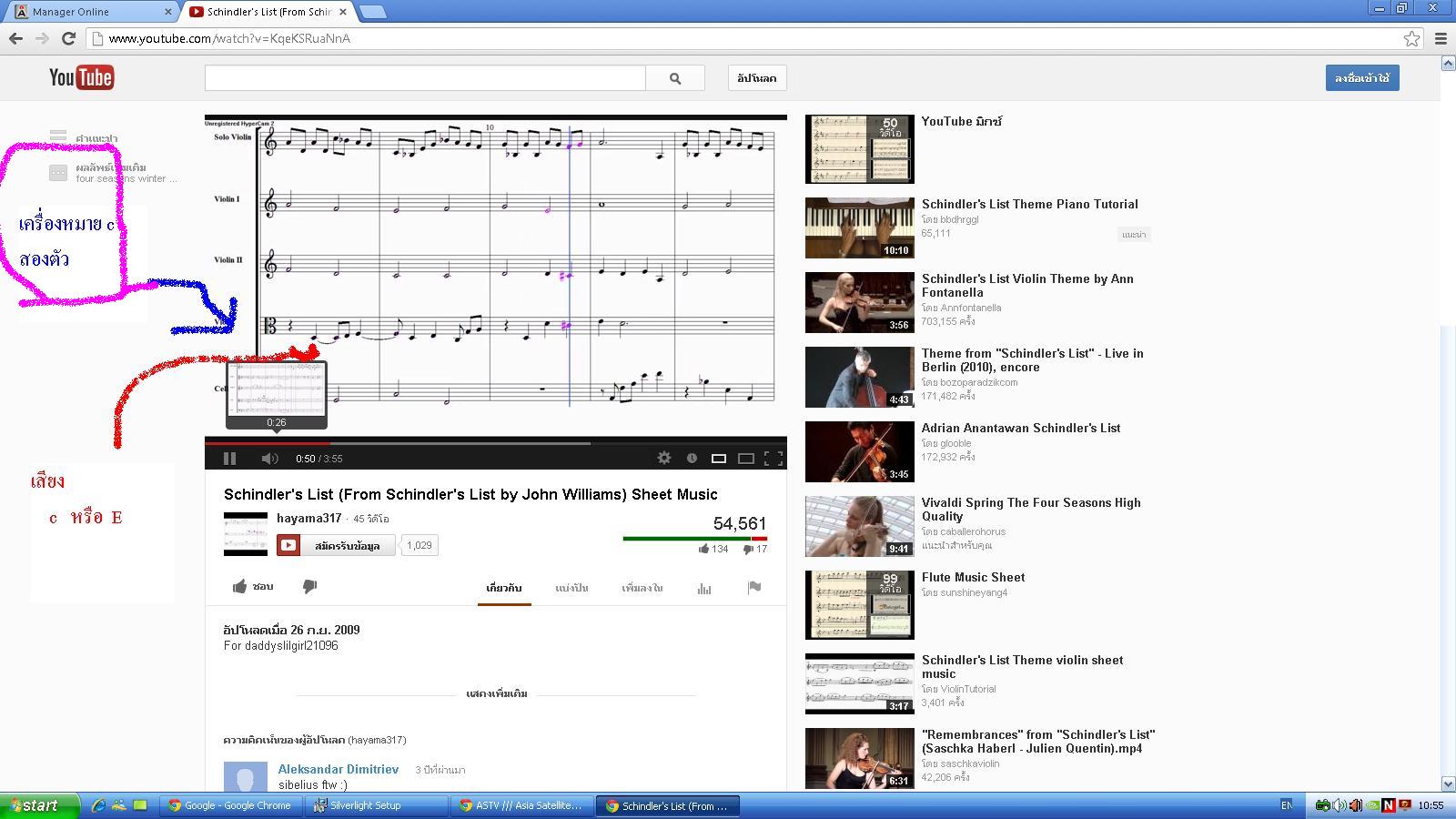Screen dimensions: 1456x819
Task: Click the Watch Later clock icon
Action: pos(692,459)
